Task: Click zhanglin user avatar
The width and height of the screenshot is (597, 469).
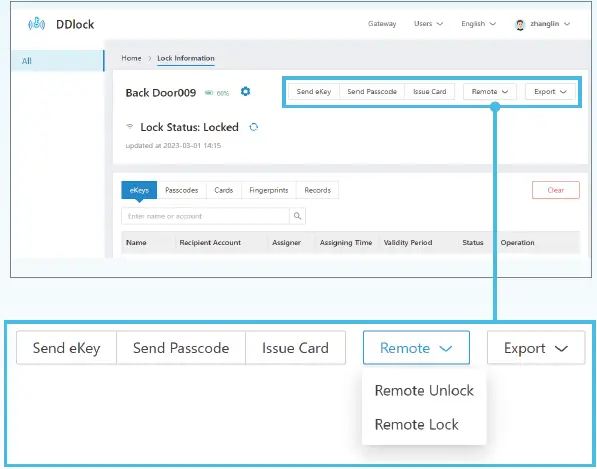Action: [x=520, y=24]
